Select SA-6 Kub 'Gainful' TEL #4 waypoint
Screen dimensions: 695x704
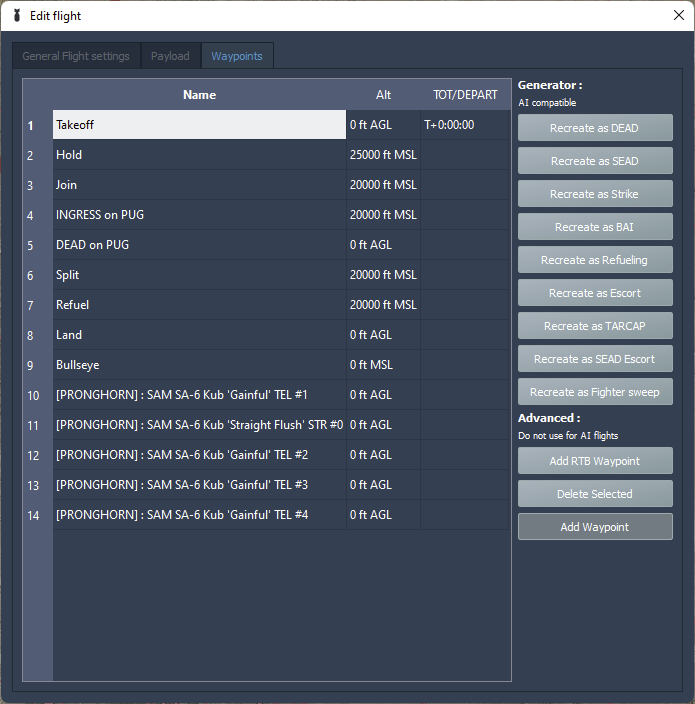199,515
